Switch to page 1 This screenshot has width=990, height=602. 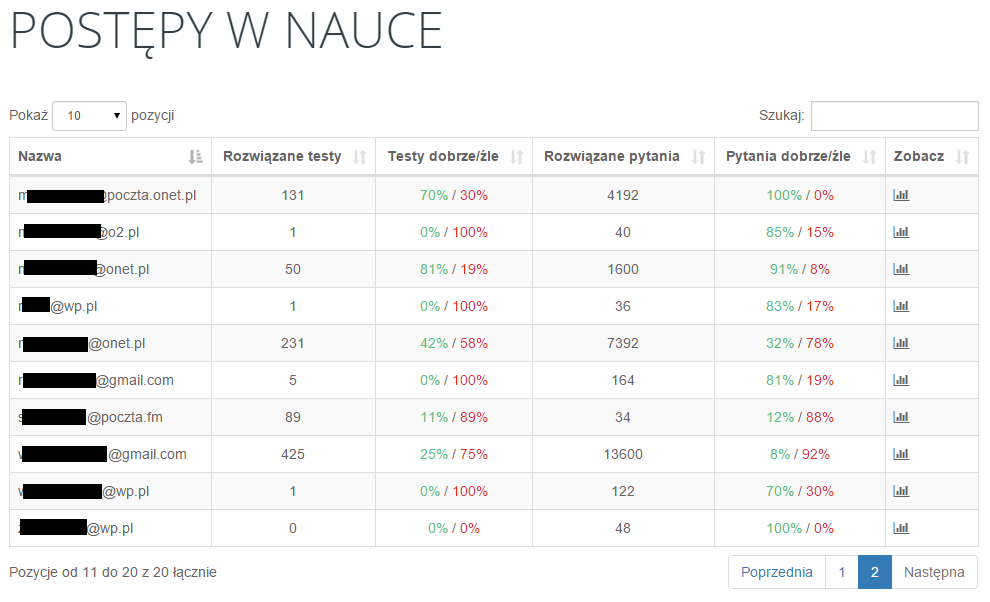point(842,572)
